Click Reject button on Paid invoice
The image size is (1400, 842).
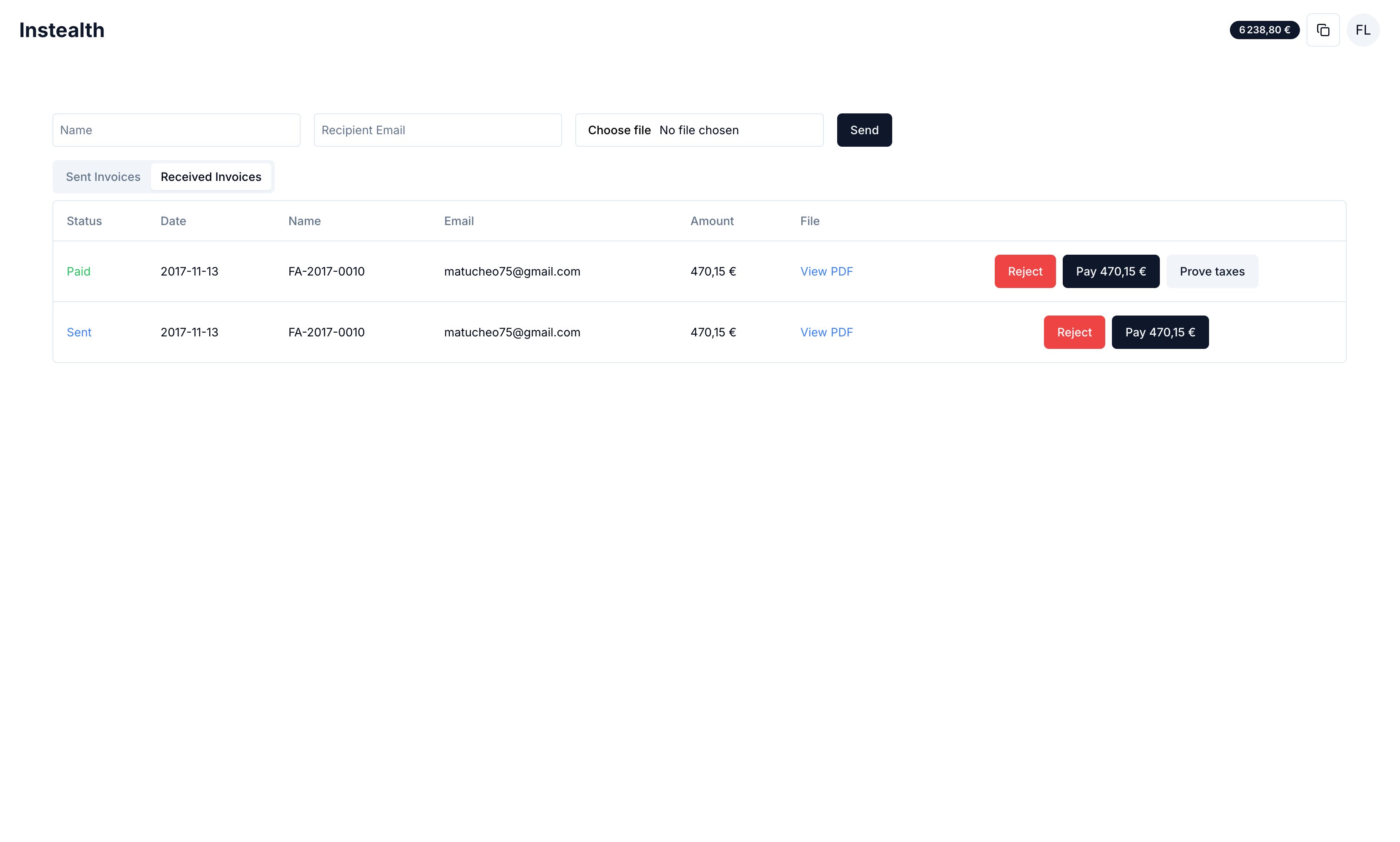point(1025,271)
